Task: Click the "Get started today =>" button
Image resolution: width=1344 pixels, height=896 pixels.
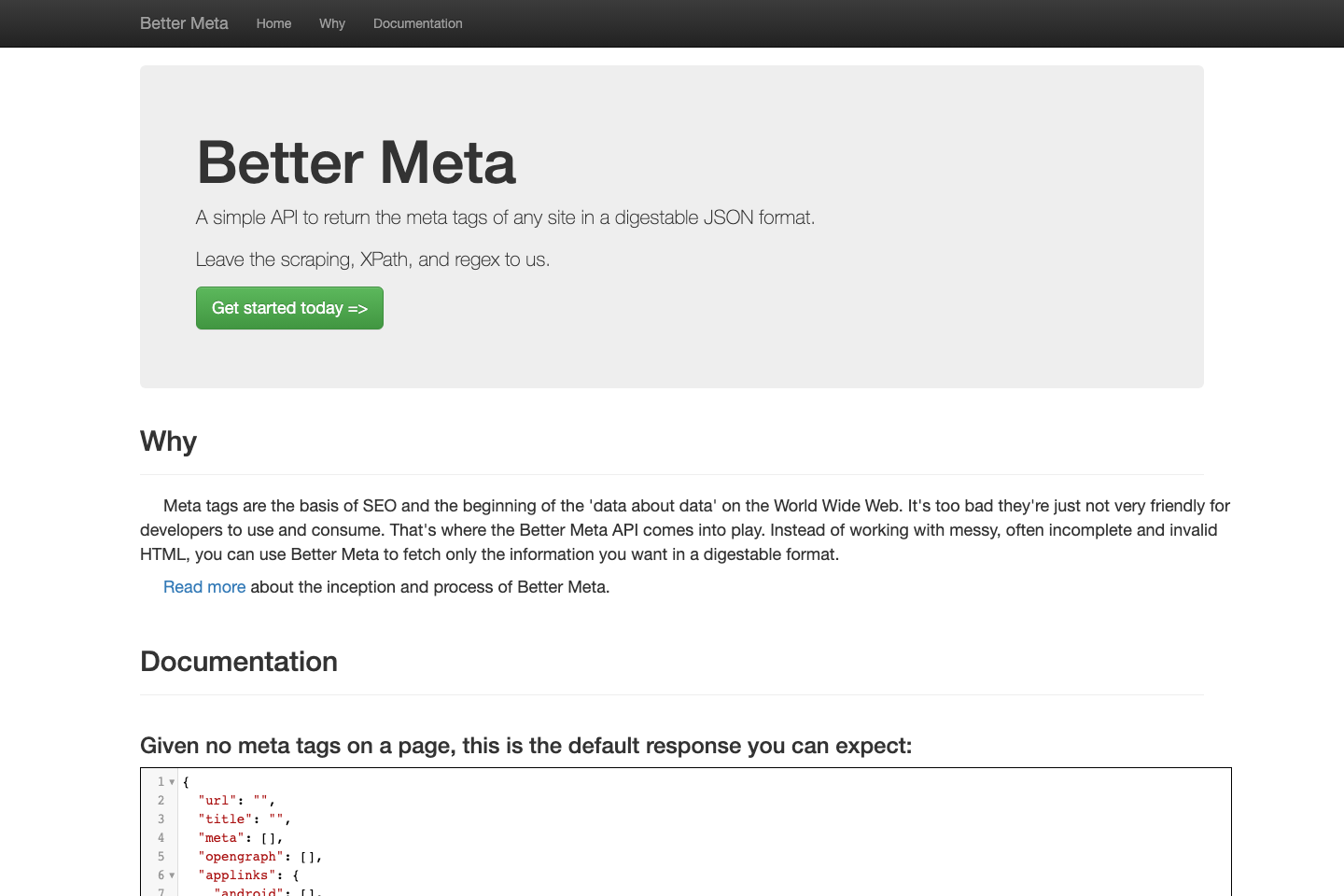Action: click(289, 308)
